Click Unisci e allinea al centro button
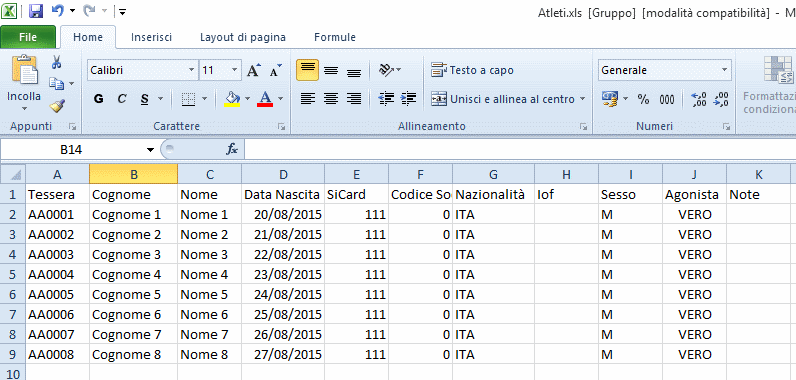The width and height of the screenshot is (796, 380). [508, 99]
